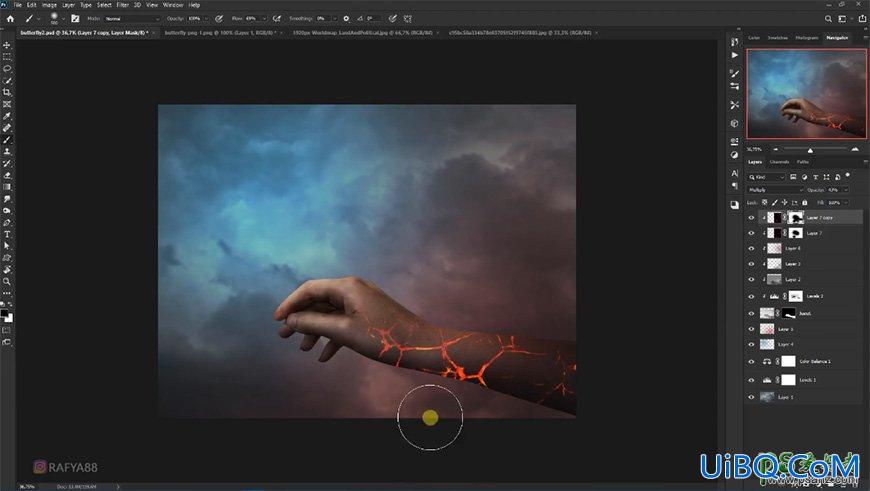Select the Gradient tool
The width and height of the screenshot is (870, 491).
point(7,187)
